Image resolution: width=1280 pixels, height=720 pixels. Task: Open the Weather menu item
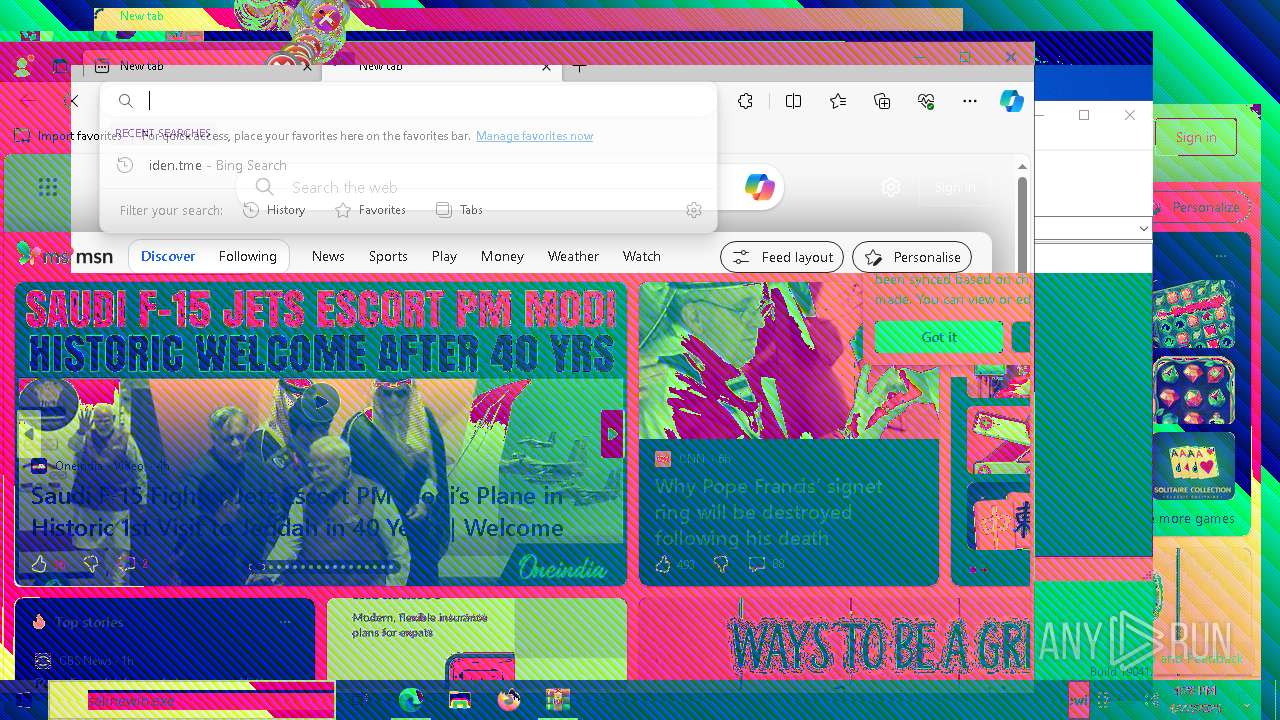click(x=573, y=257)
